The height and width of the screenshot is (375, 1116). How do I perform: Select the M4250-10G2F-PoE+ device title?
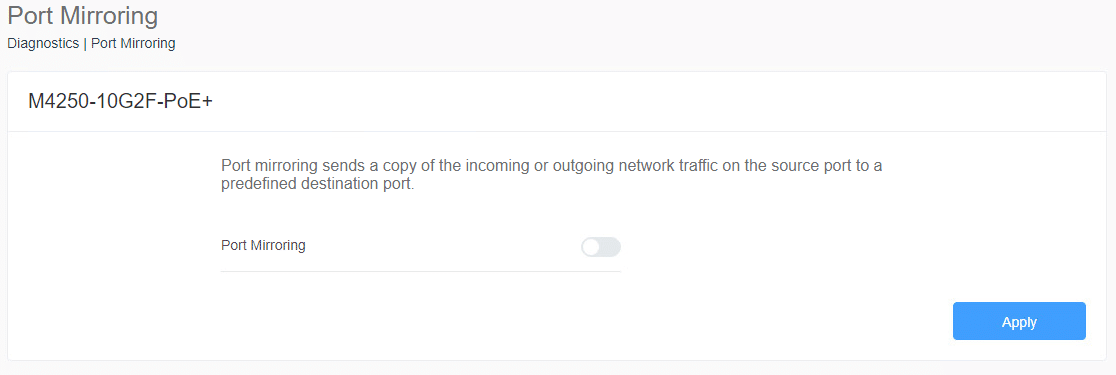click(x=121, y=102)
